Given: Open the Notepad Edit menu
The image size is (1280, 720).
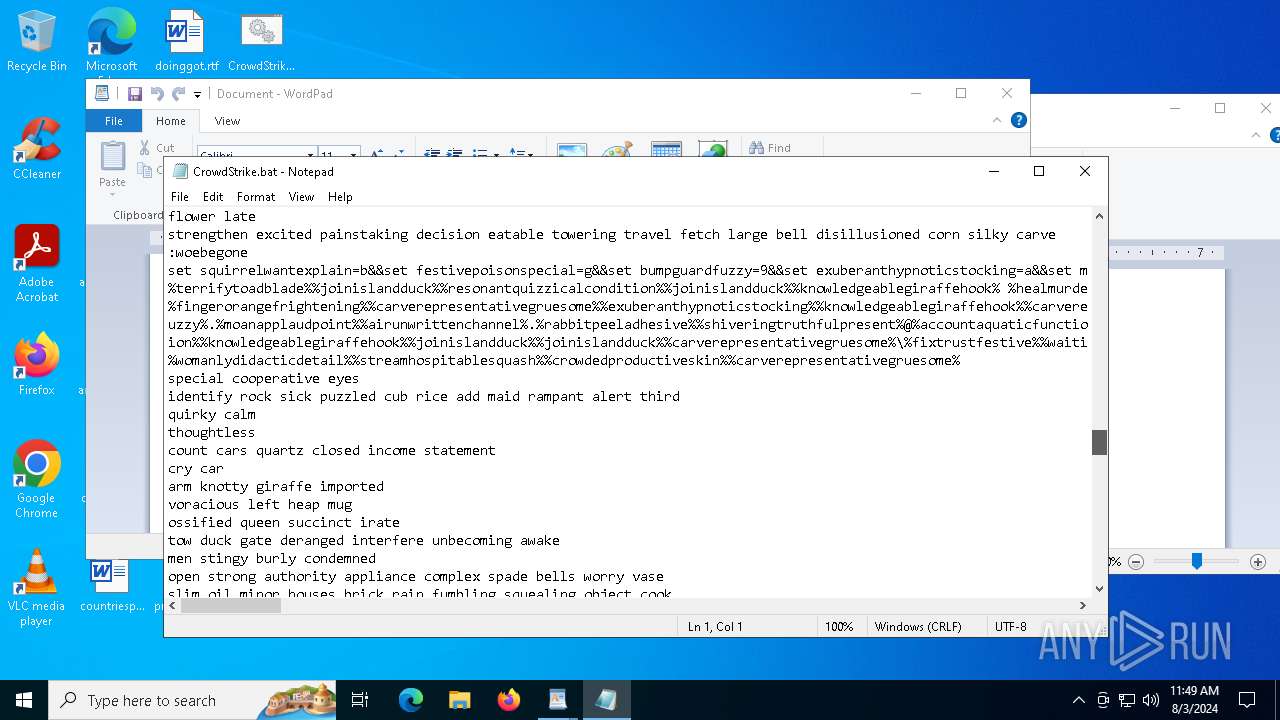Looking at the screenshot, I should pos(213,197).
